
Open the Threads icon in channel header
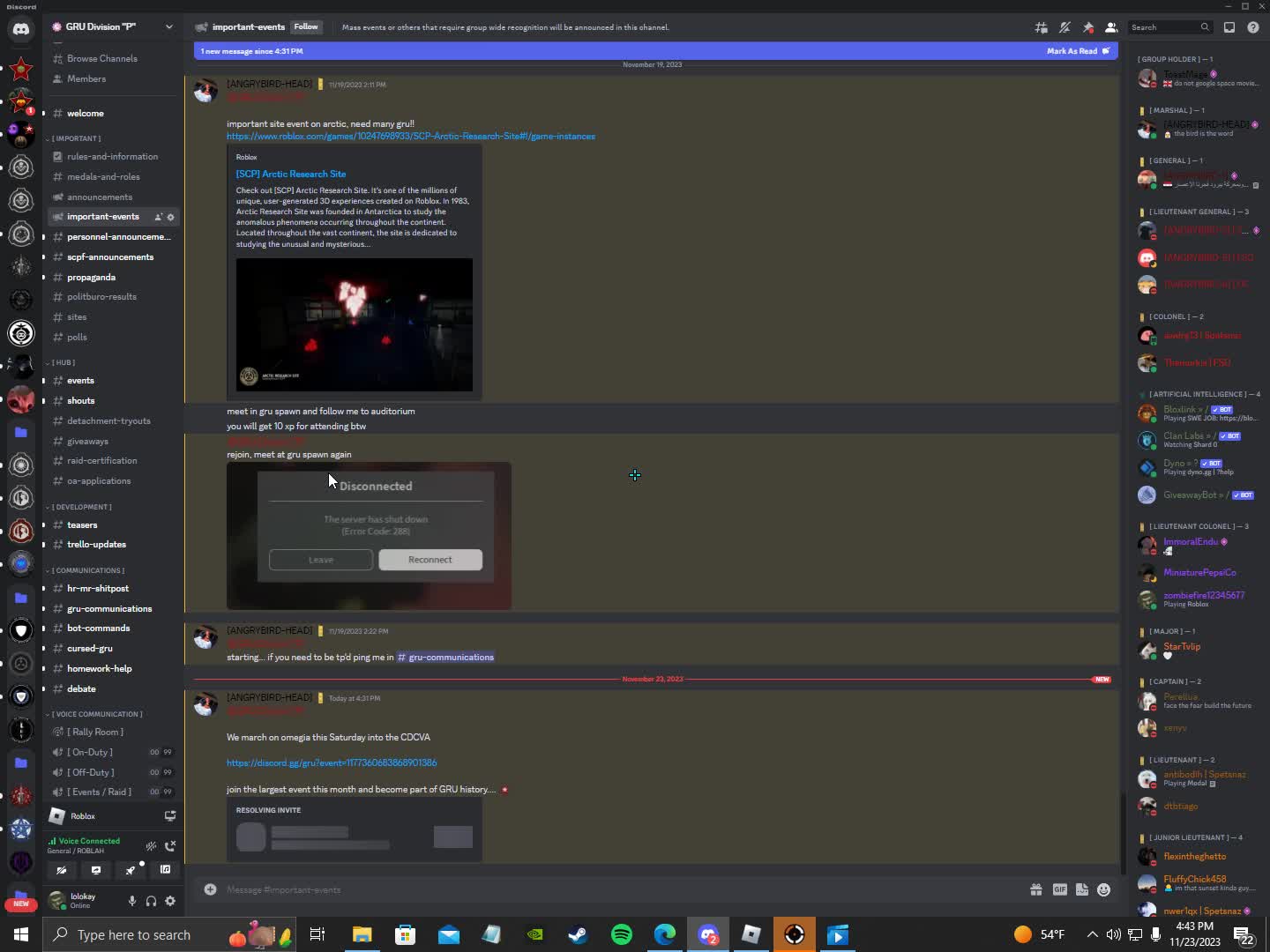click(1042, 27)
